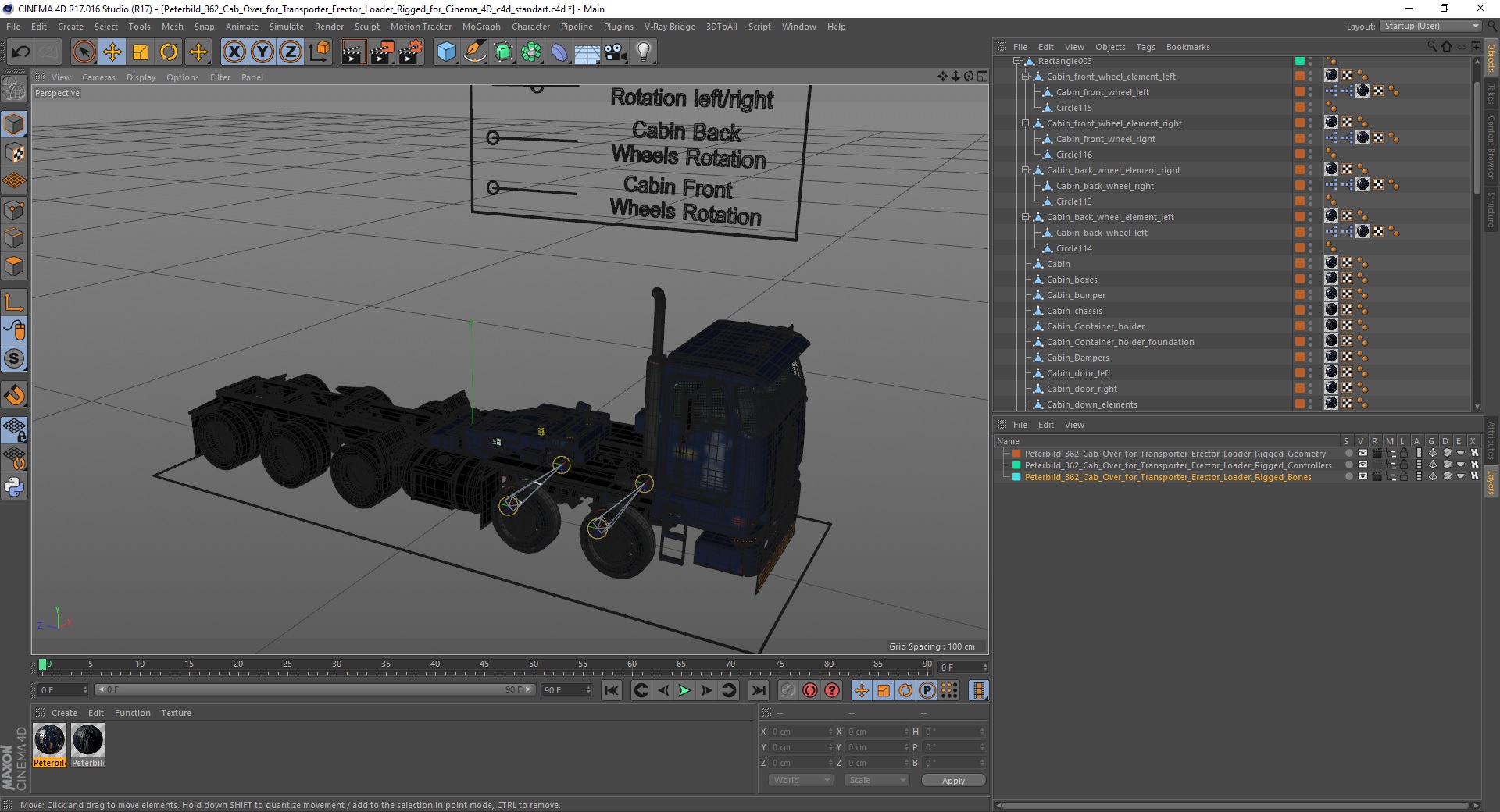Open the Mesh menu
Screen dimensions: 1500x812
pos(172,27)
